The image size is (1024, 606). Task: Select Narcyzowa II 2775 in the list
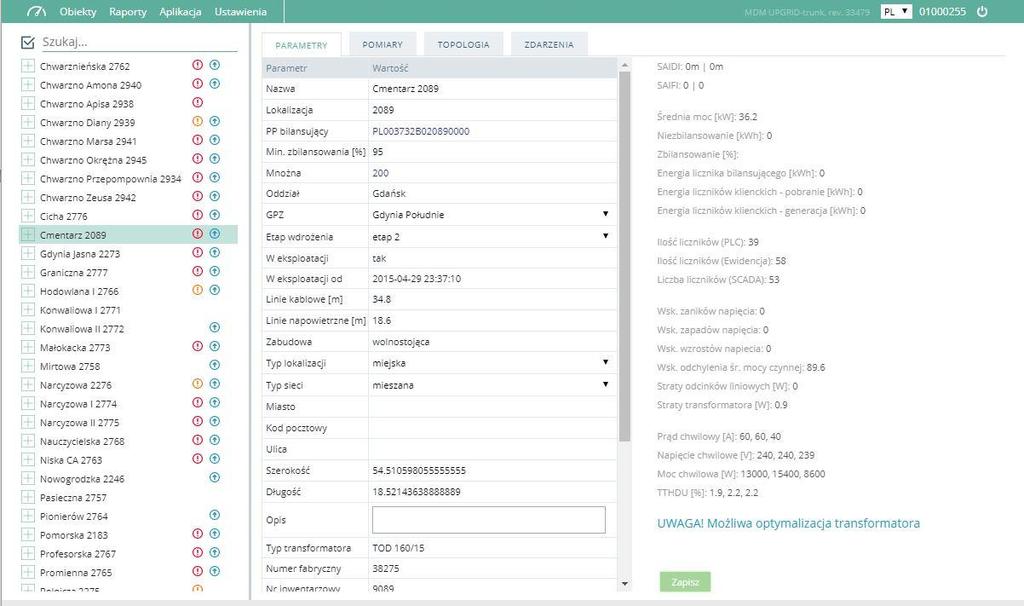coord(79,423)
